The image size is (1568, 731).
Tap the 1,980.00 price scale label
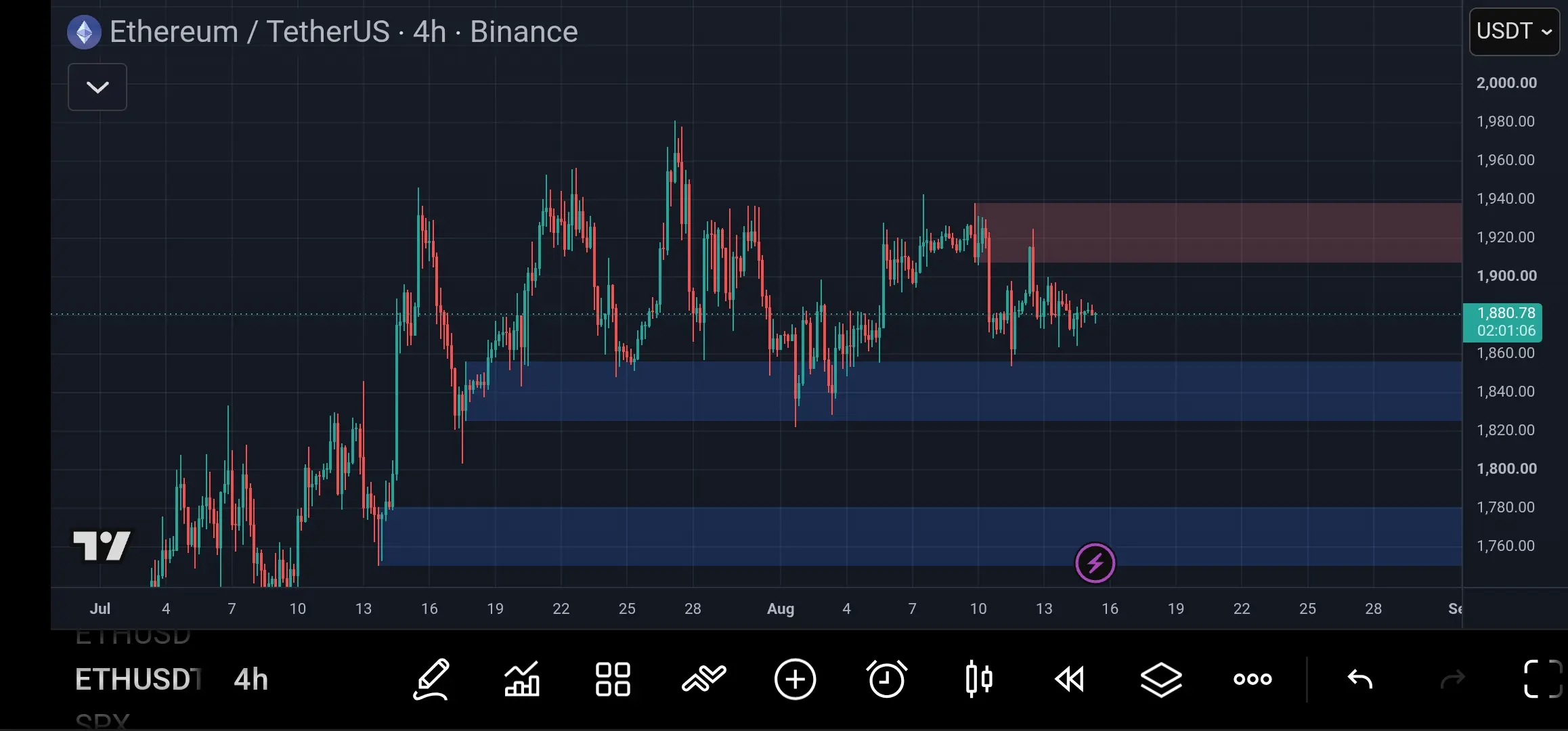coord(1506,121)
